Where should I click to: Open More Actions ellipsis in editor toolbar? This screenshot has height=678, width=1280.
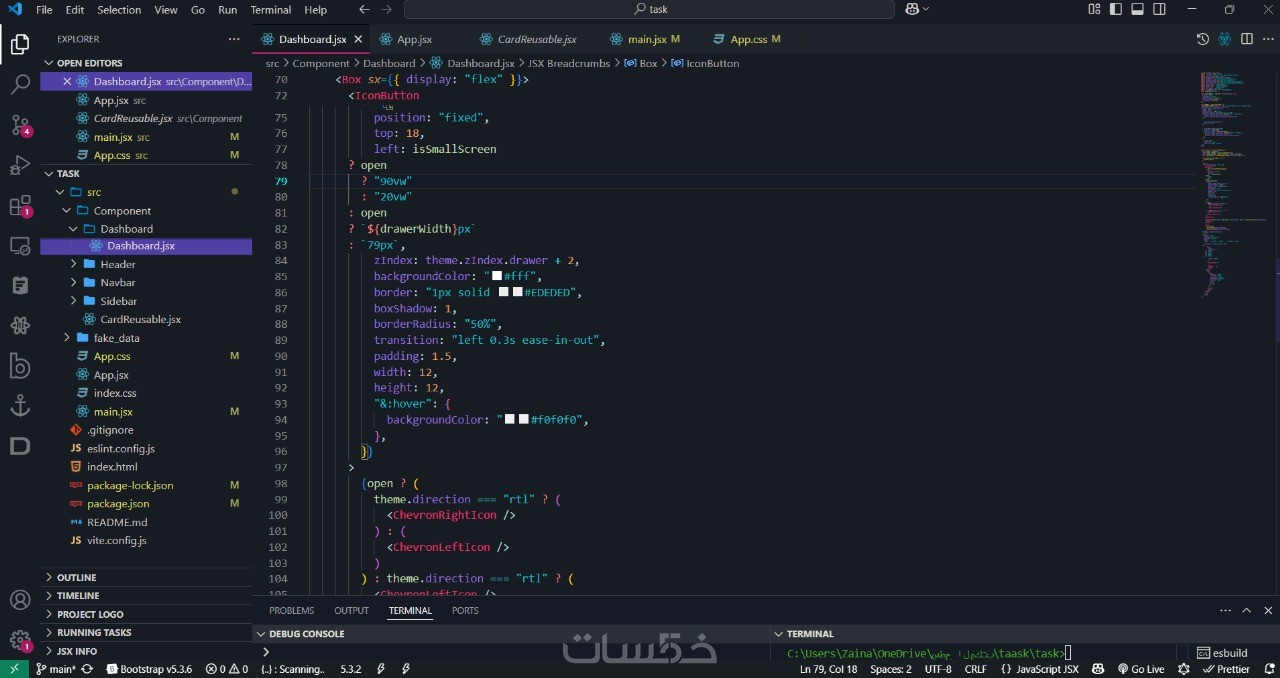click(x=1268, y=39)
